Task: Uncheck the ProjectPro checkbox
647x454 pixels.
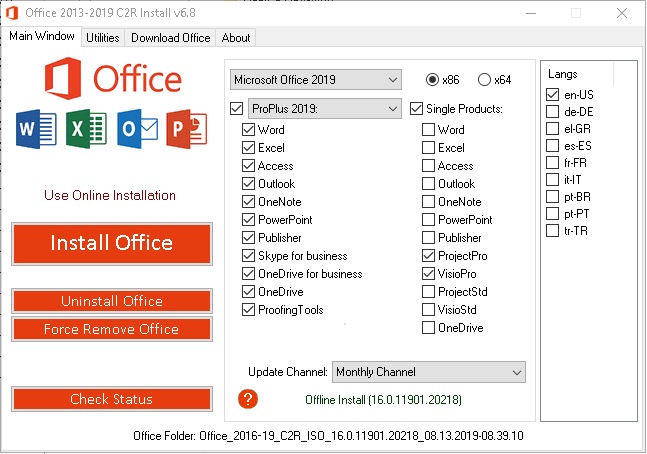Action: (x=428, y=256)
